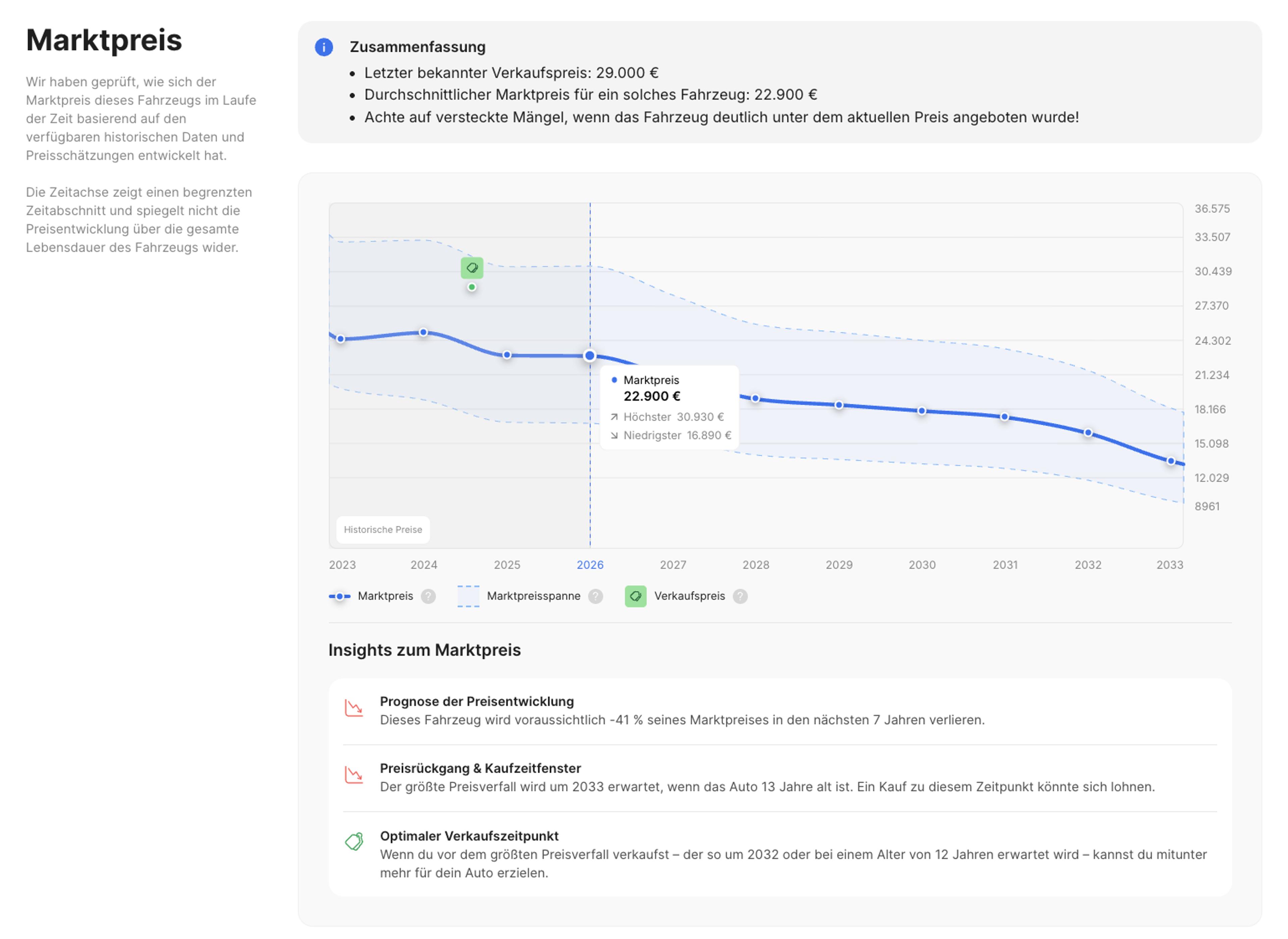Toggle the Marktpreisspanne legend series
This screenshot has width=1288, height=939.
point(533,596)
